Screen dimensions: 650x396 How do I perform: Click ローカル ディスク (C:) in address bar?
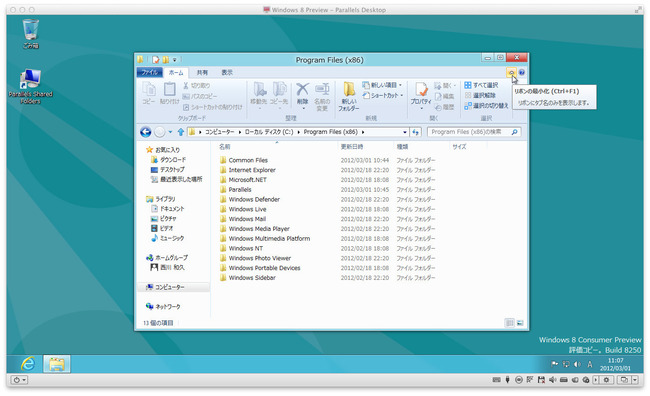click(x=269, y=132)
